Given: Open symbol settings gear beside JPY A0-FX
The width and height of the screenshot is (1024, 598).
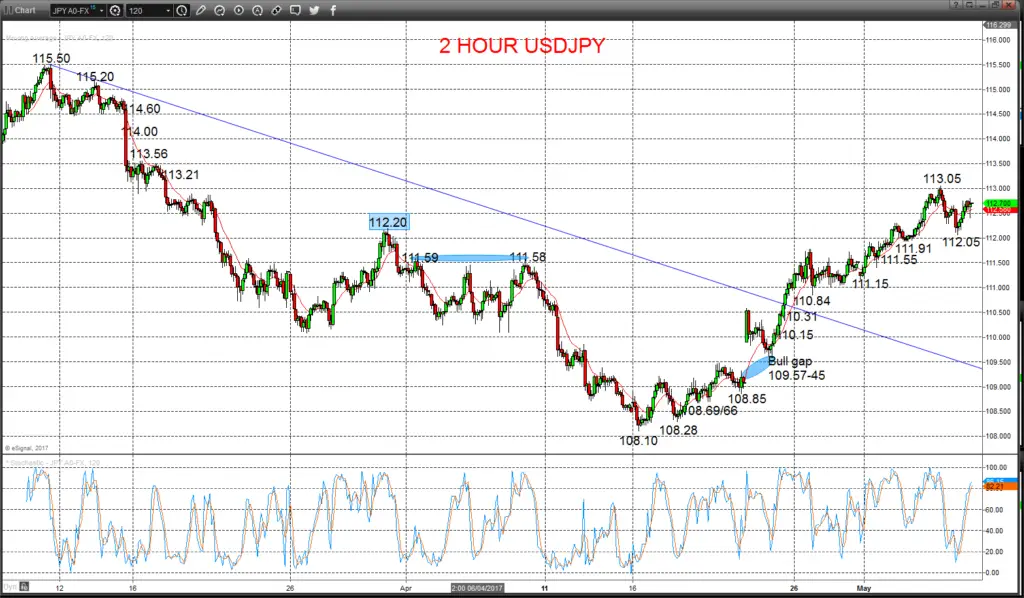Looking at the screenshot, I should [x=116, y=10].
